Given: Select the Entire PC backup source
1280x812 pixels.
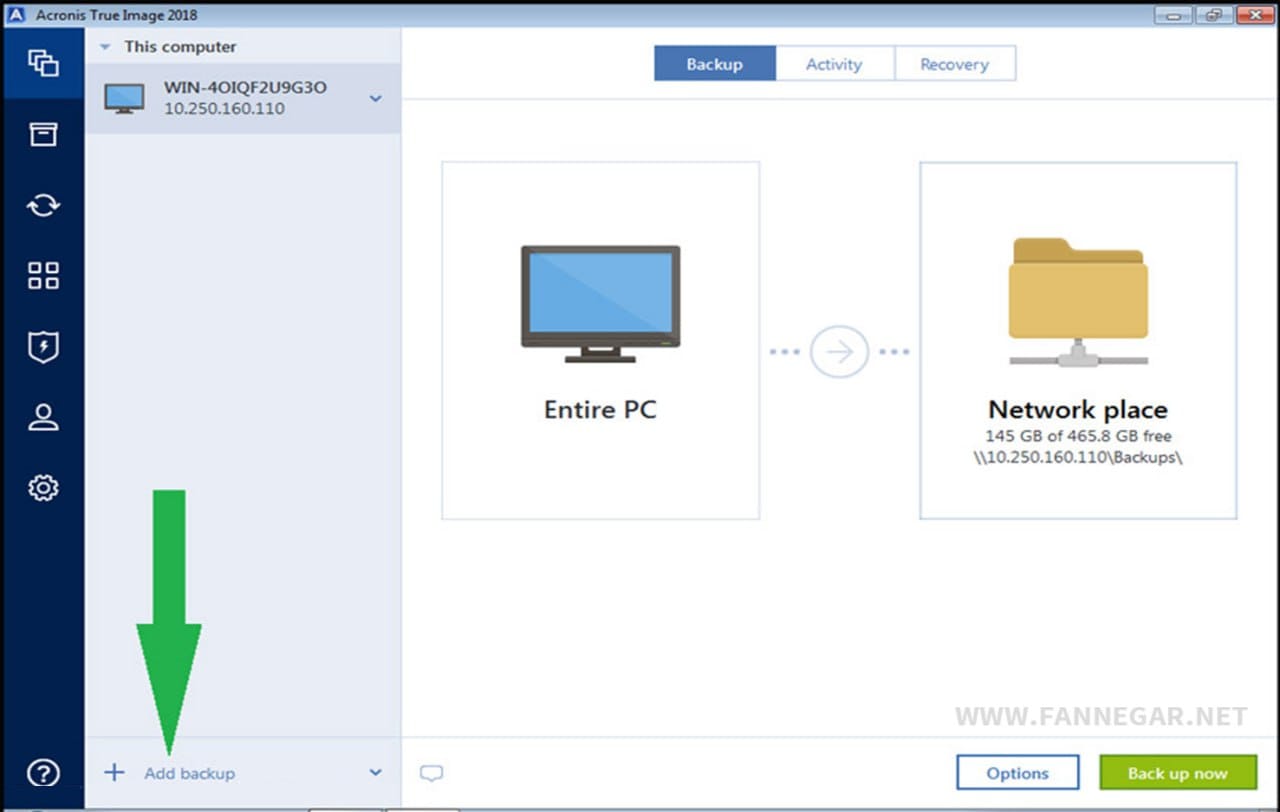Looking at the screenshot, I should pyautogui.click(x=600, y=340).
